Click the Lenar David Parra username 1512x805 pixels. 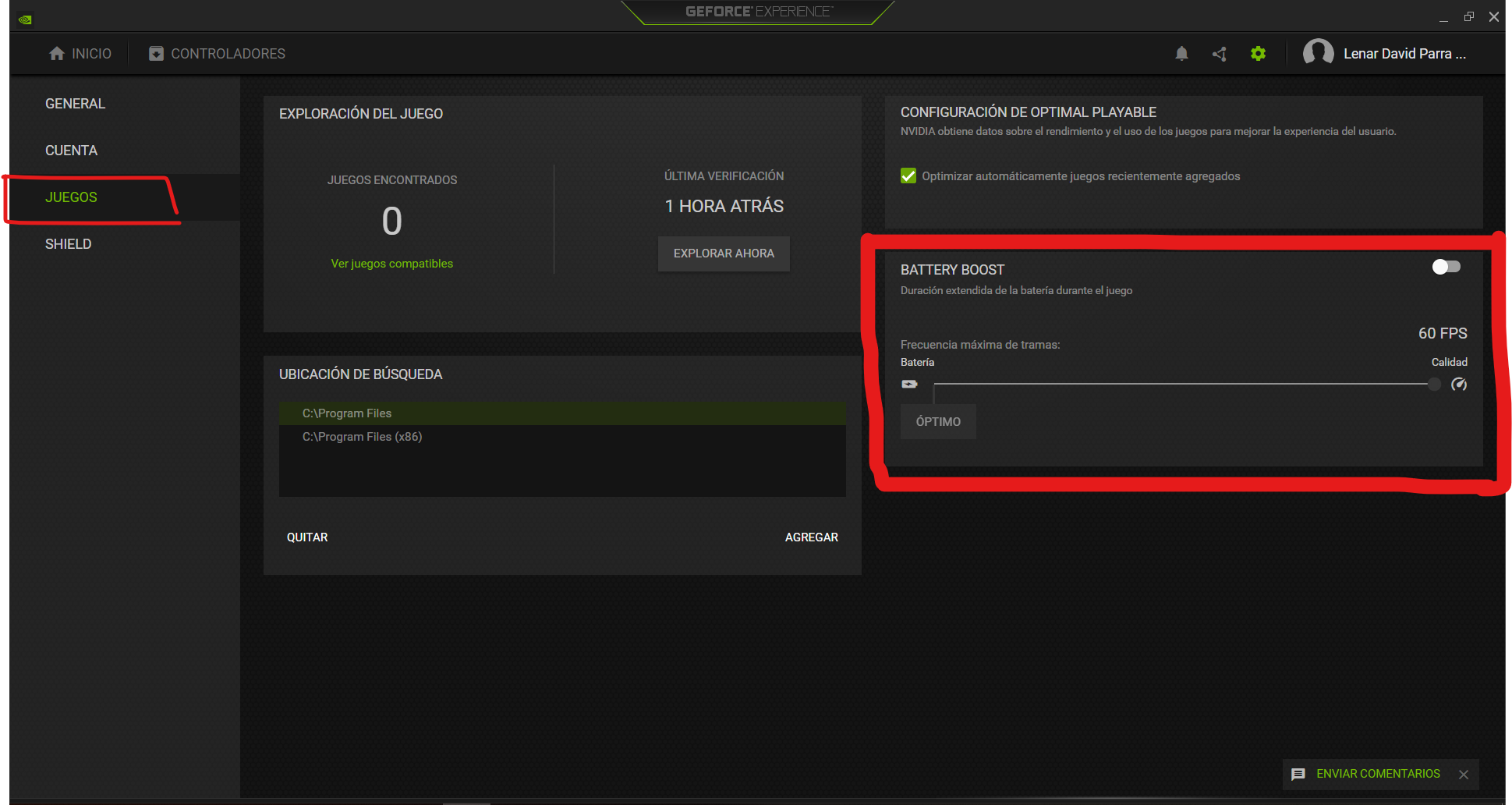pos(1404,54)
